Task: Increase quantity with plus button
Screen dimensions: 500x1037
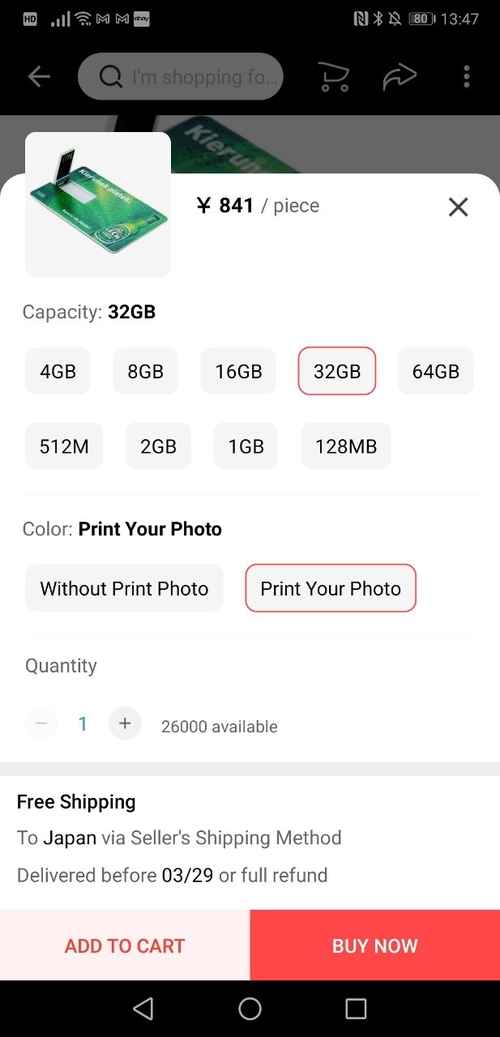Action: (125, 723)
